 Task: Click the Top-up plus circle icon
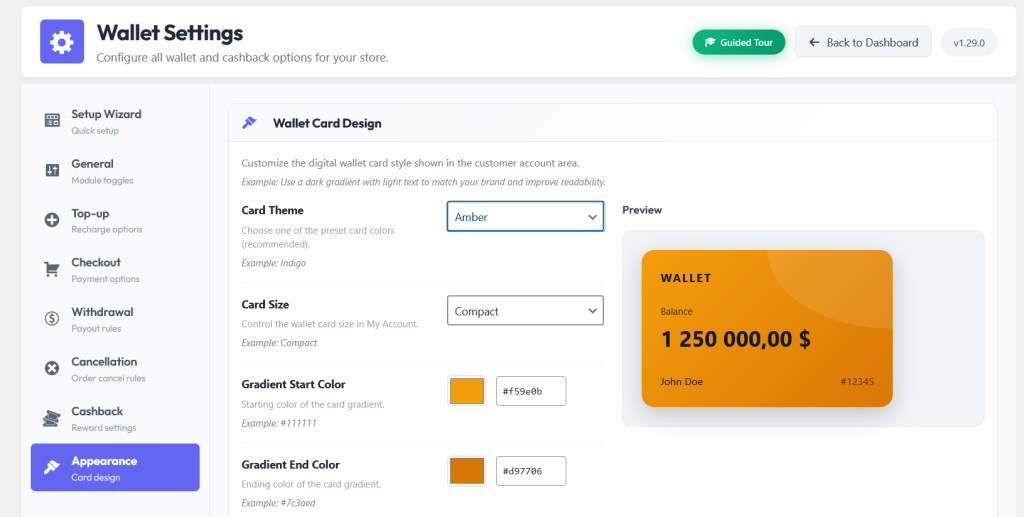click(52, 220)
